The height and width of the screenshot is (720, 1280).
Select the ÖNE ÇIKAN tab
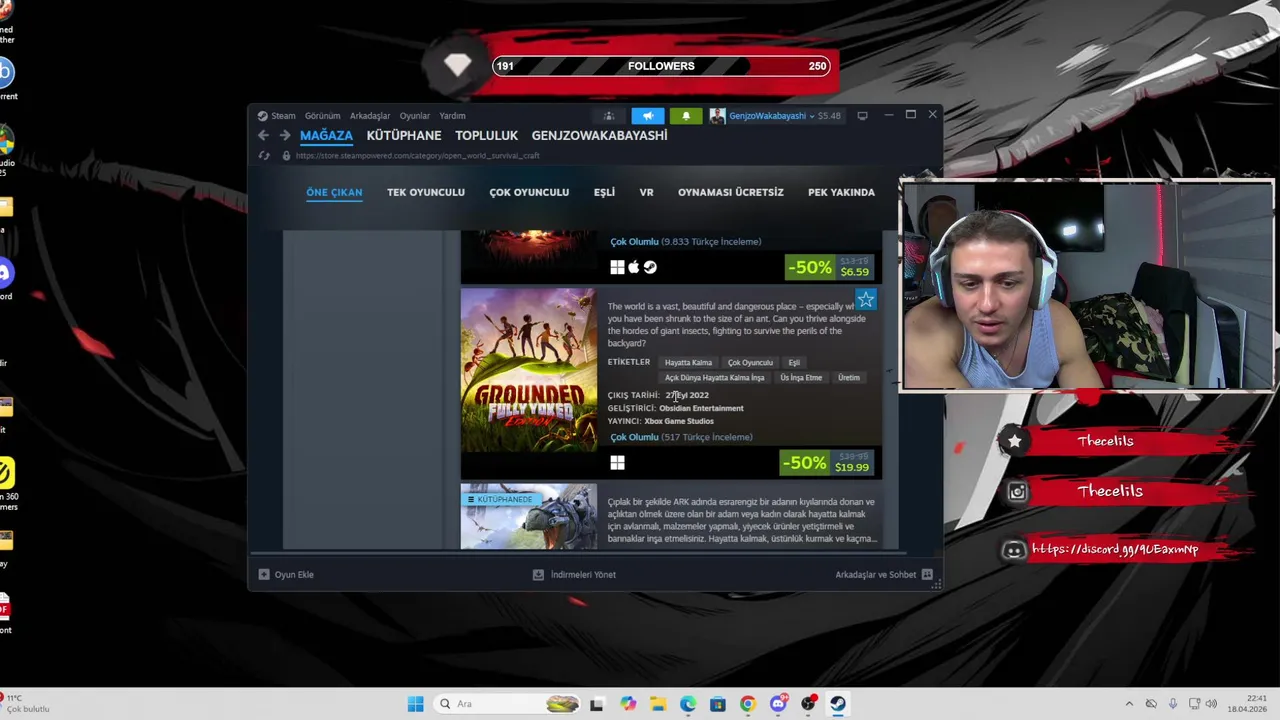[334, 192]
